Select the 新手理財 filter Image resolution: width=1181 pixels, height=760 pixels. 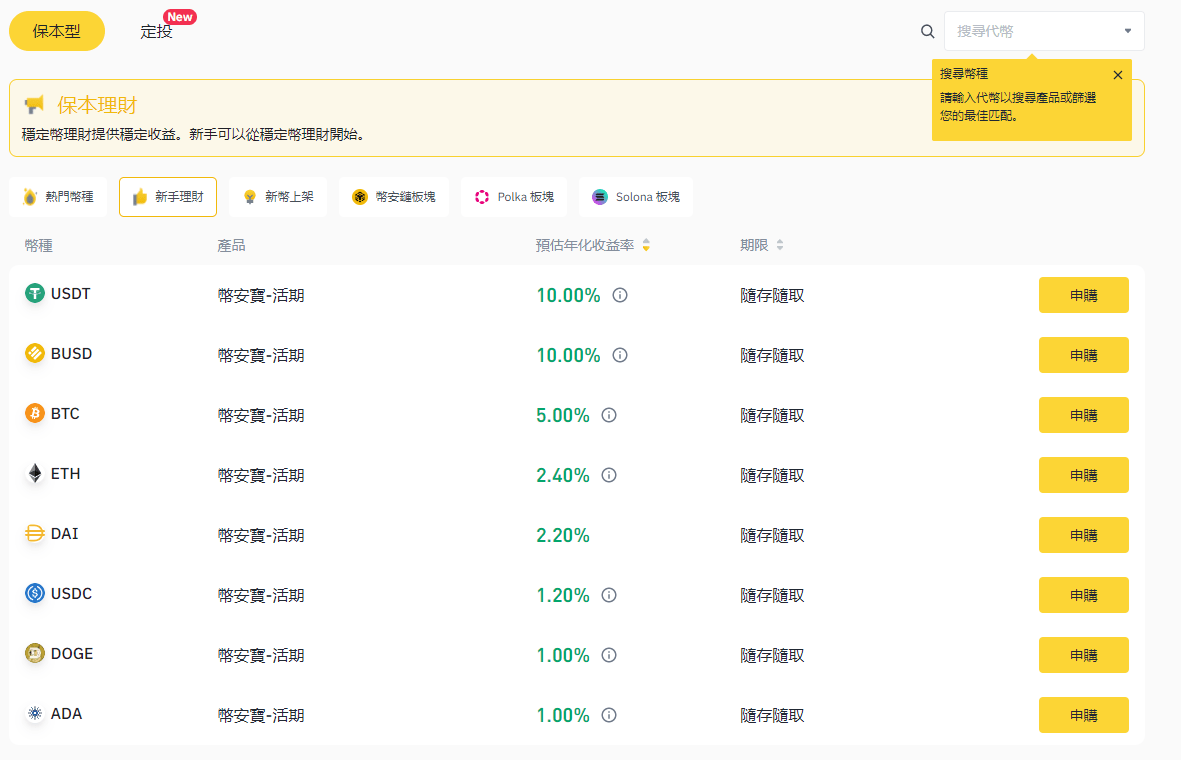click(x=168, y=197)
